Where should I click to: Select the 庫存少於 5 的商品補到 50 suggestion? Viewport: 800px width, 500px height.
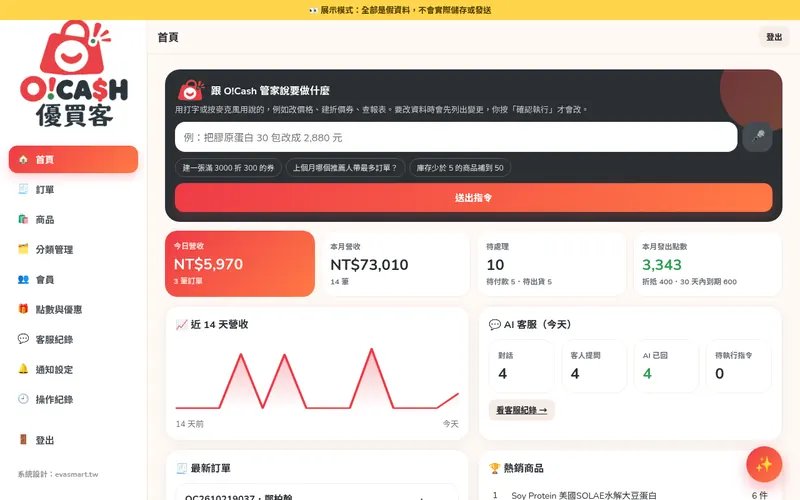coord(460,167)
